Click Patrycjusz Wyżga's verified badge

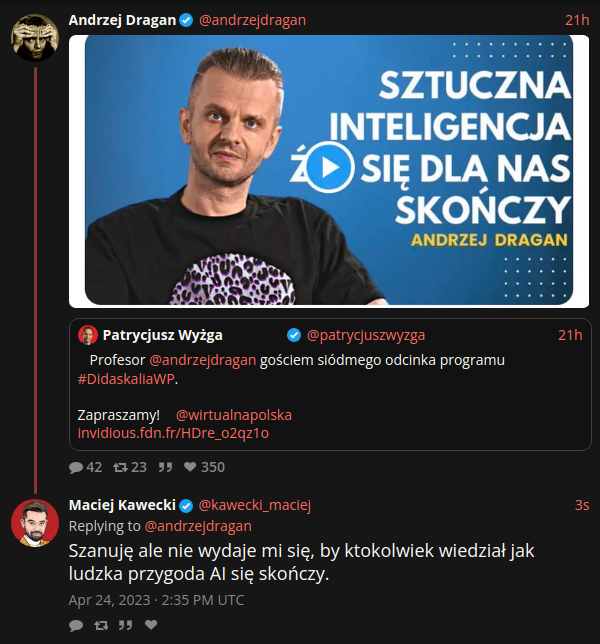pos(294,335)
